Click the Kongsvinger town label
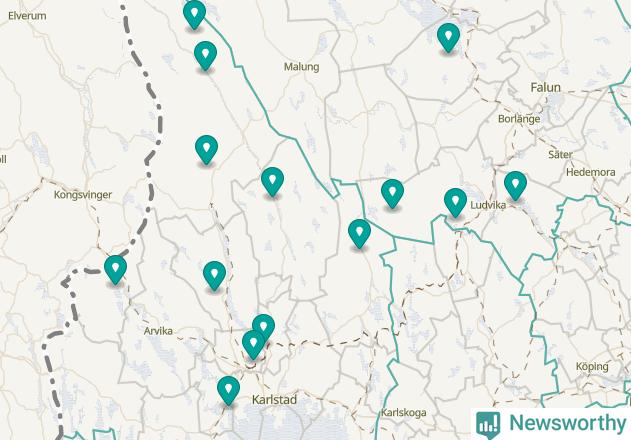 (x=83, y=195)
